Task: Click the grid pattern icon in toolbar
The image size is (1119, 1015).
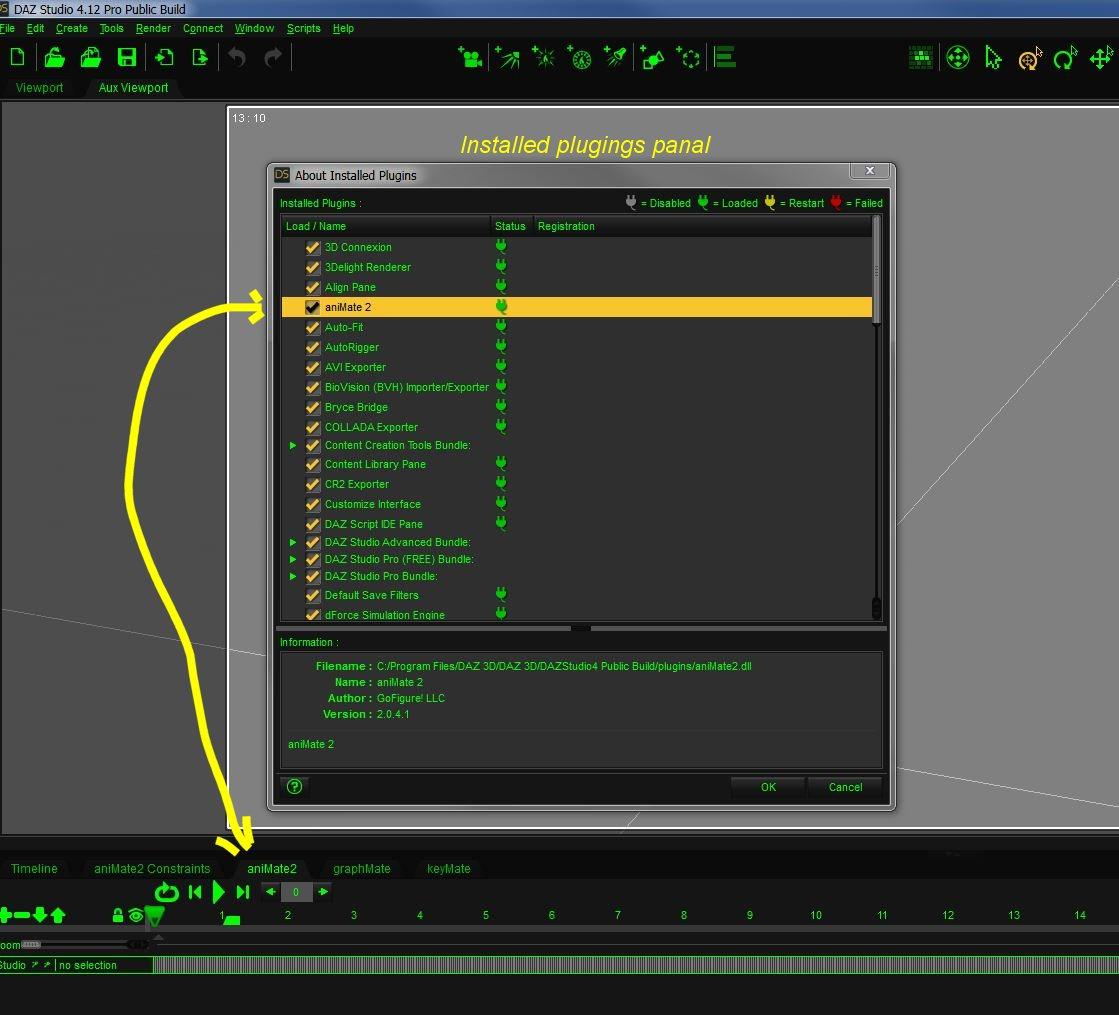Action: pos(921,57)
